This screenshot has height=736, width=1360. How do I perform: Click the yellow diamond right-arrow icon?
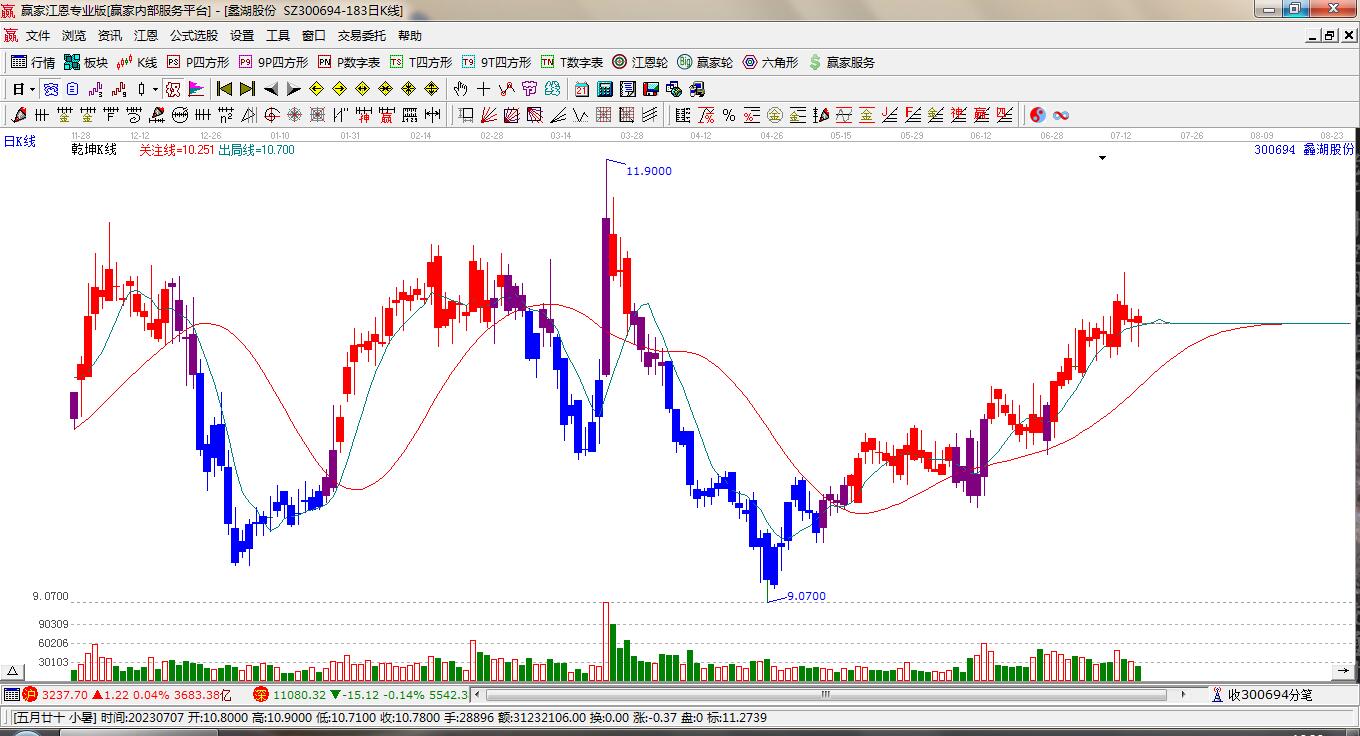340,89
